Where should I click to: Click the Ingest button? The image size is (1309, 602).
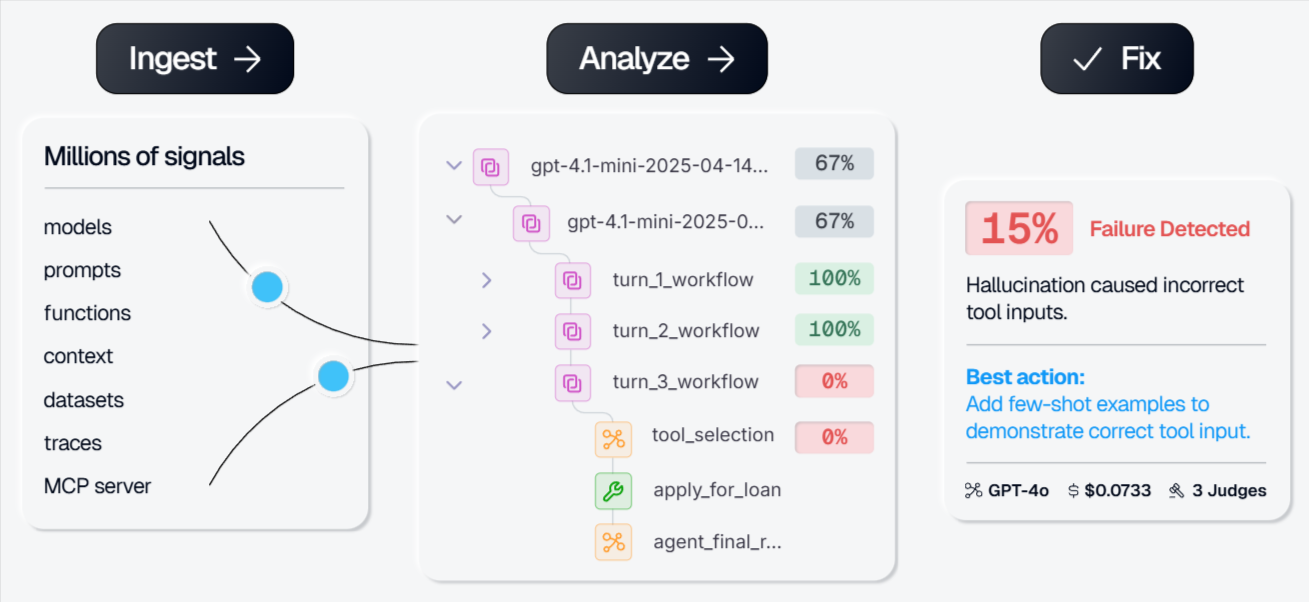[x=194, y=58]
